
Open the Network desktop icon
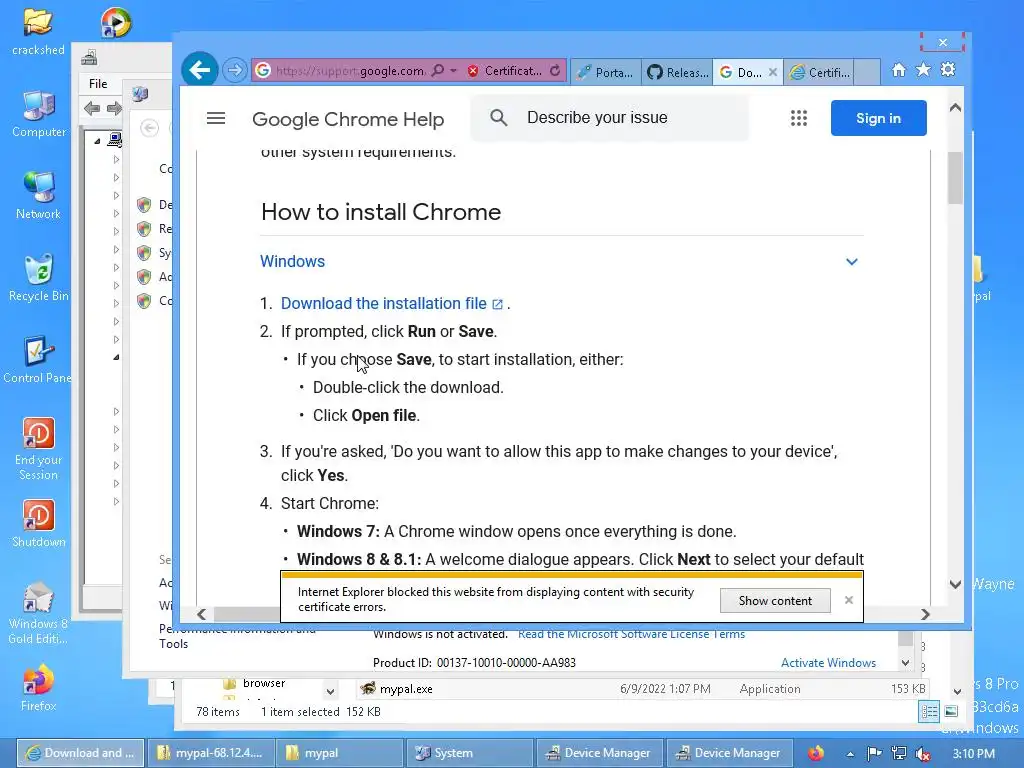[x=39, y=195]
